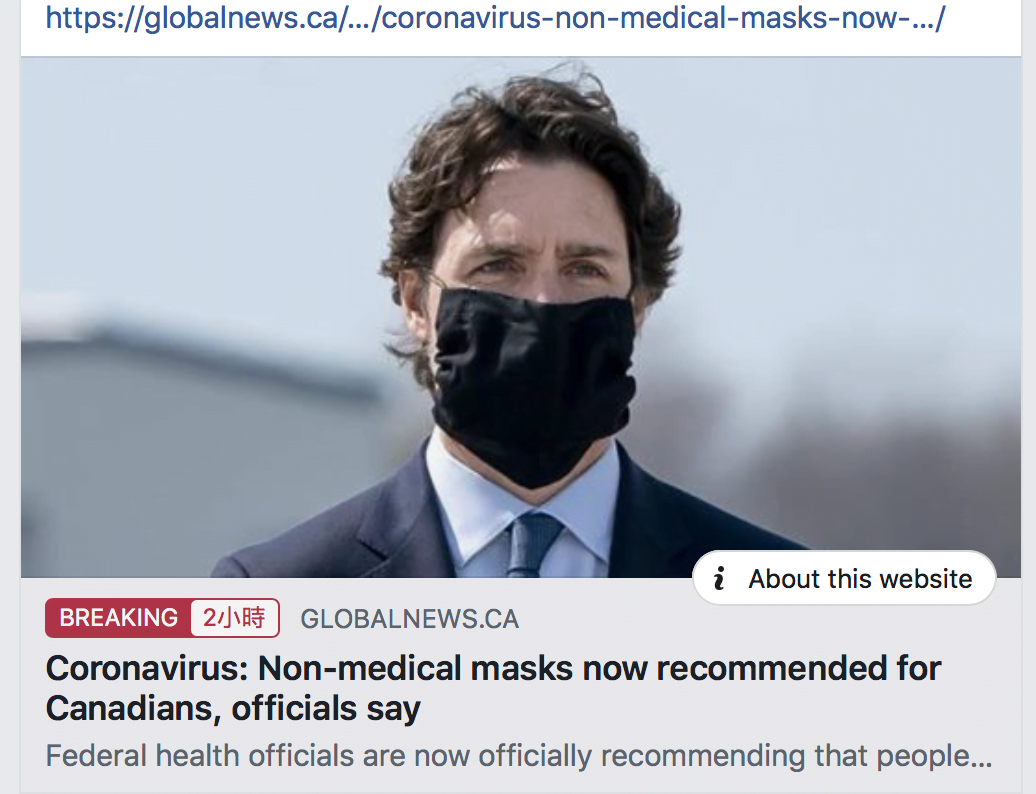Click the info "i" icon

[719, 579]
